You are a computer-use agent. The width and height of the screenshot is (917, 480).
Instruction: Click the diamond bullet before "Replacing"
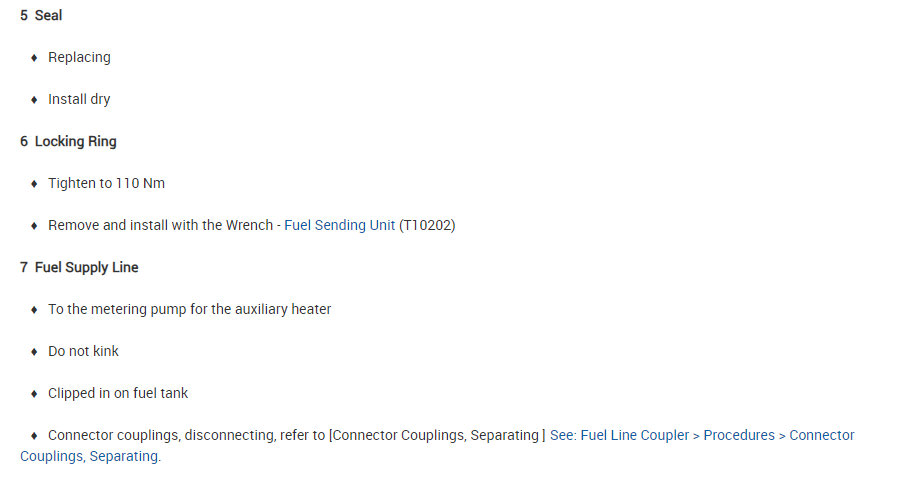point(34,58)
